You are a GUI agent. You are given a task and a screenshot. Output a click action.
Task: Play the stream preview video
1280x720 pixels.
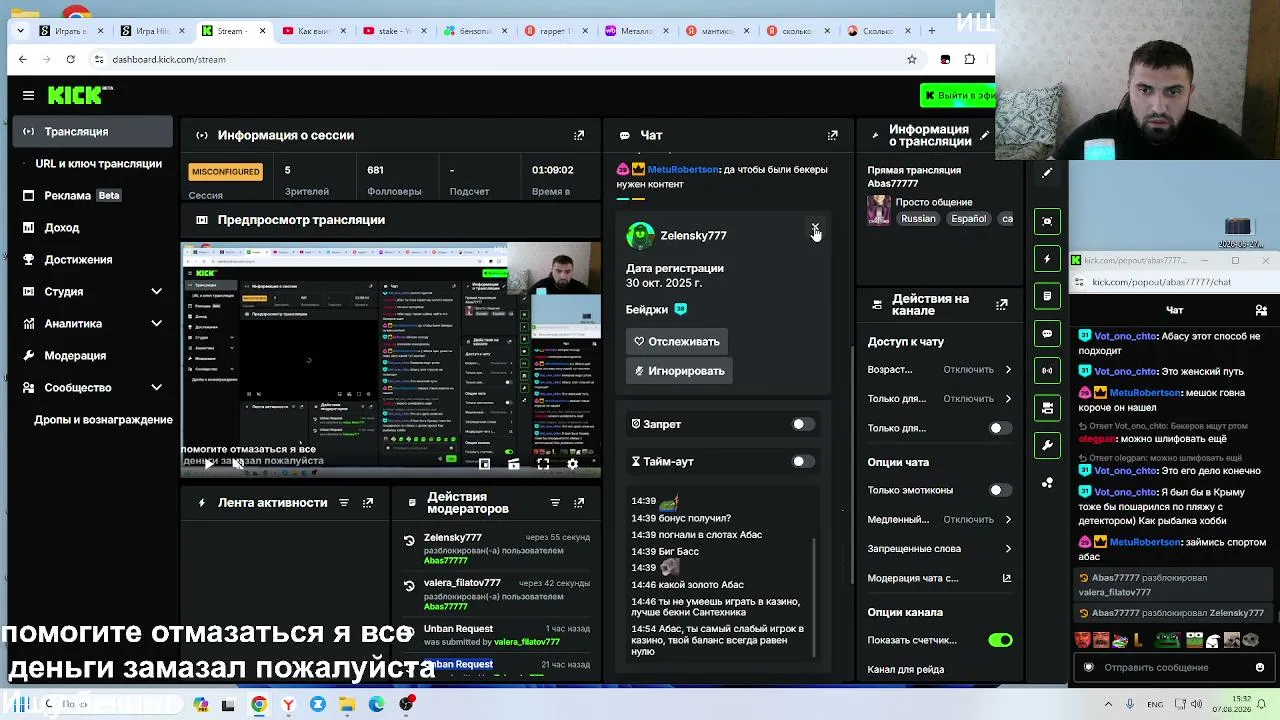coord(209,463)
